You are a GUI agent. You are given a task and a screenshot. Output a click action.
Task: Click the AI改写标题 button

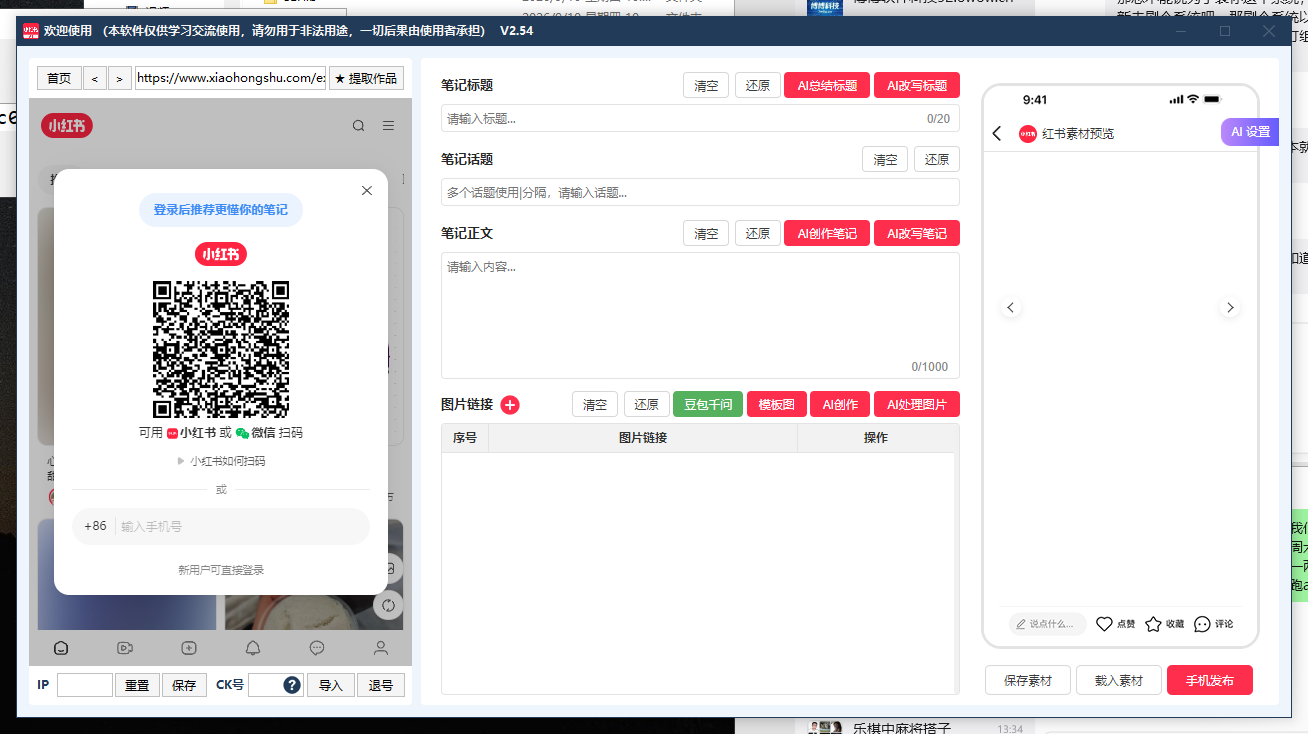pyautogui.click(x=917, y=85)
